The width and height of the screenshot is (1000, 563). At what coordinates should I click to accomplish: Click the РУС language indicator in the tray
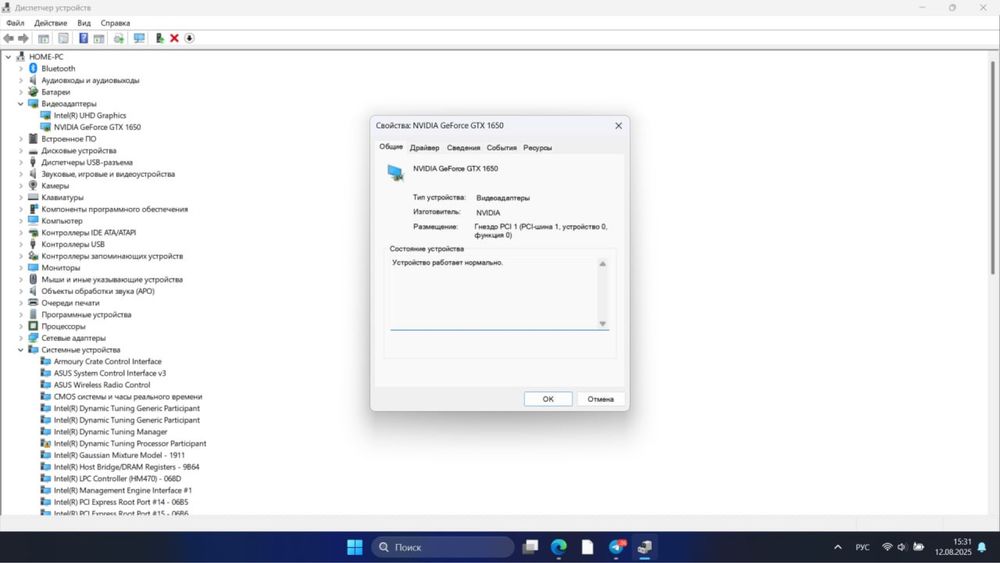click(x=862, y=547)
